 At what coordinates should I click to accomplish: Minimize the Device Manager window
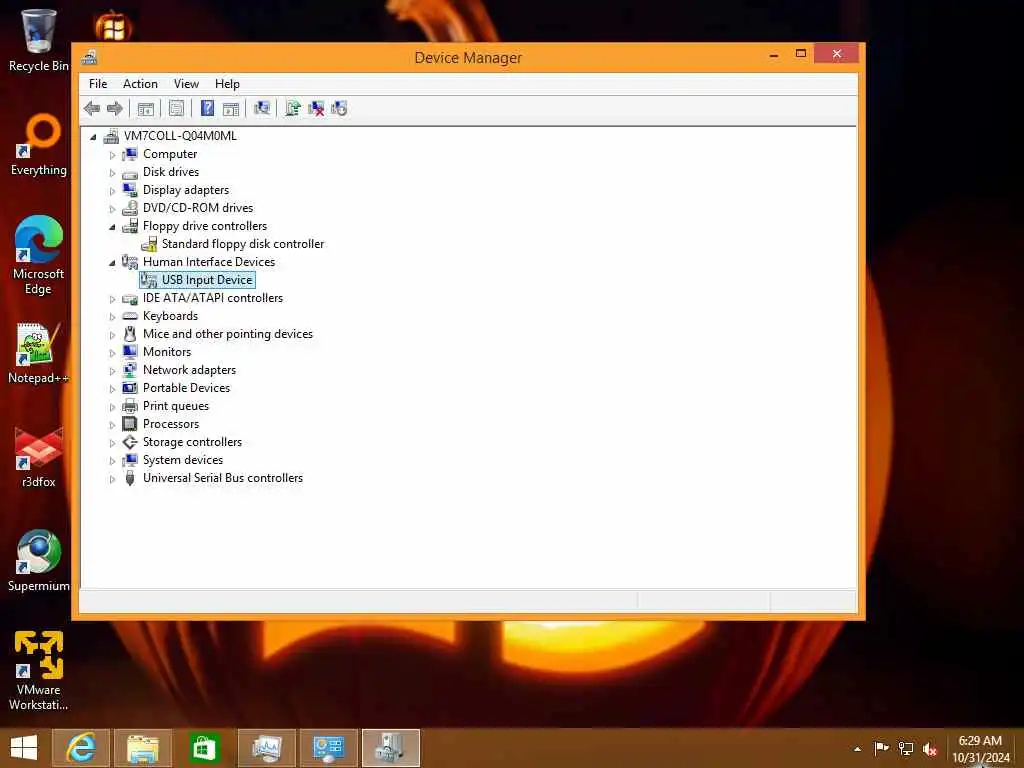[x=774, y=55]
